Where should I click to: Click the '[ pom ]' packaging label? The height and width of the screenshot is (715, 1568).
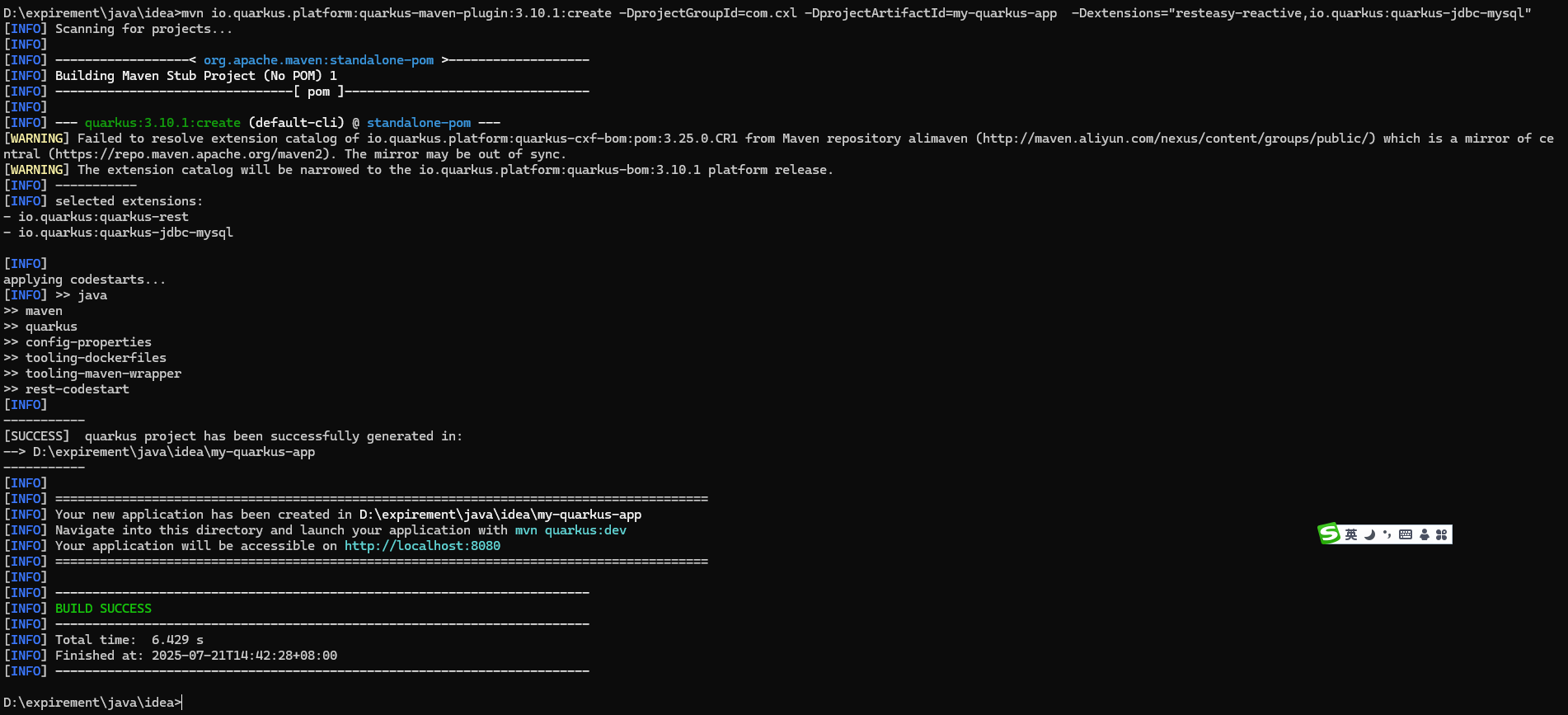[x=318, y=92]
